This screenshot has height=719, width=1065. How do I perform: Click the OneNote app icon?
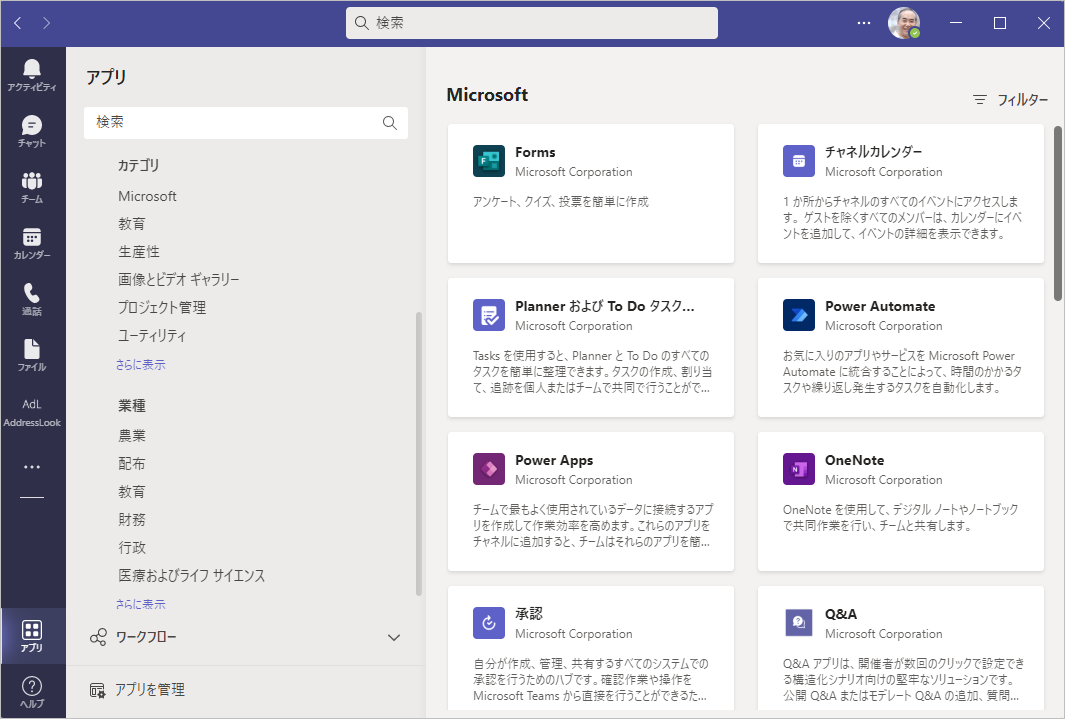point(798,469)
